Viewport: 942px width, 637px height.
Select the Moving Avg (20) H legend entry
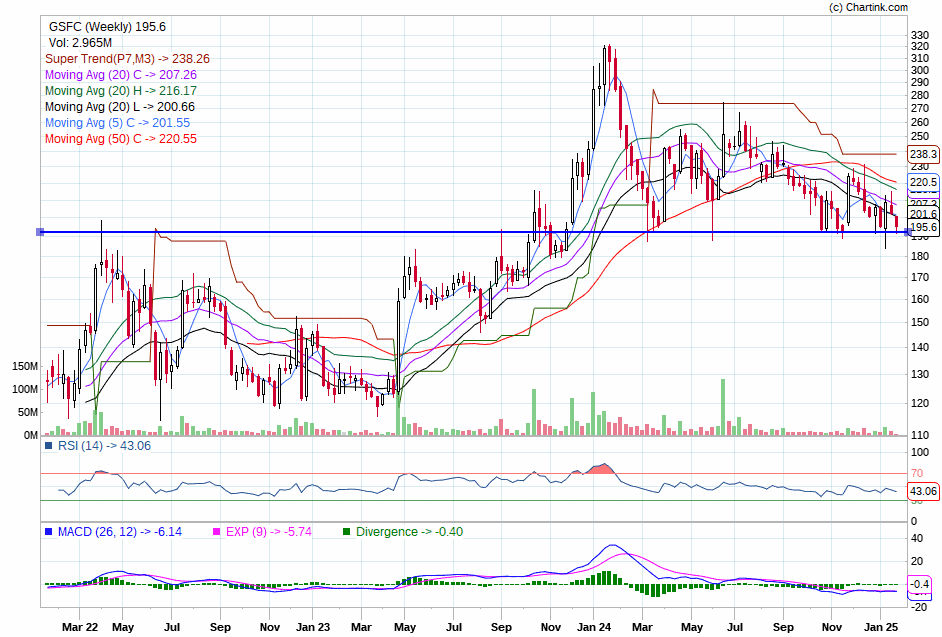(x=121, y=91)
